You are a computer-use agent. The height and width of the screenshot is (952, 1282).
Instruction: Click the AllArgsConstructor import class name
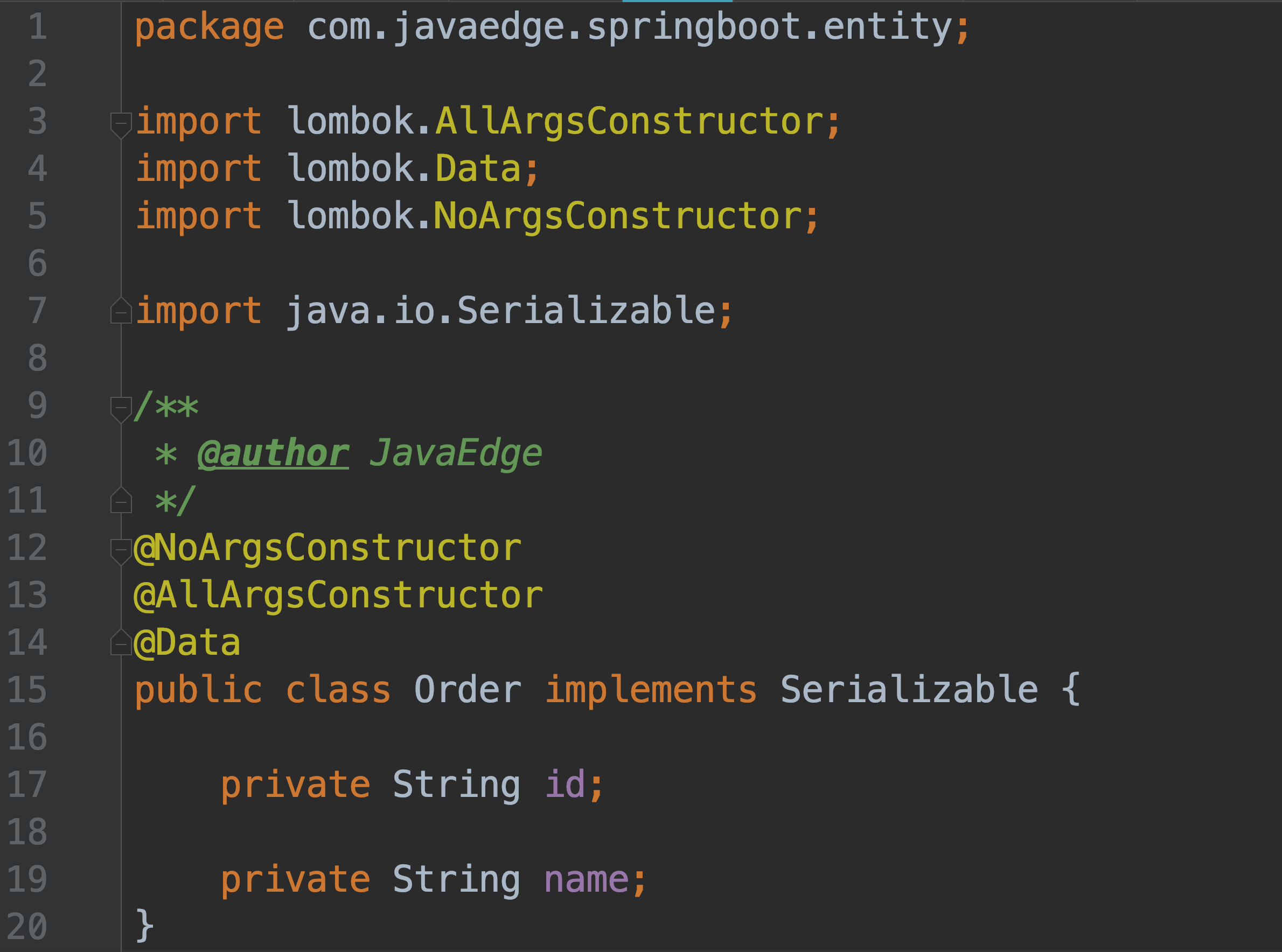(629, 122)
